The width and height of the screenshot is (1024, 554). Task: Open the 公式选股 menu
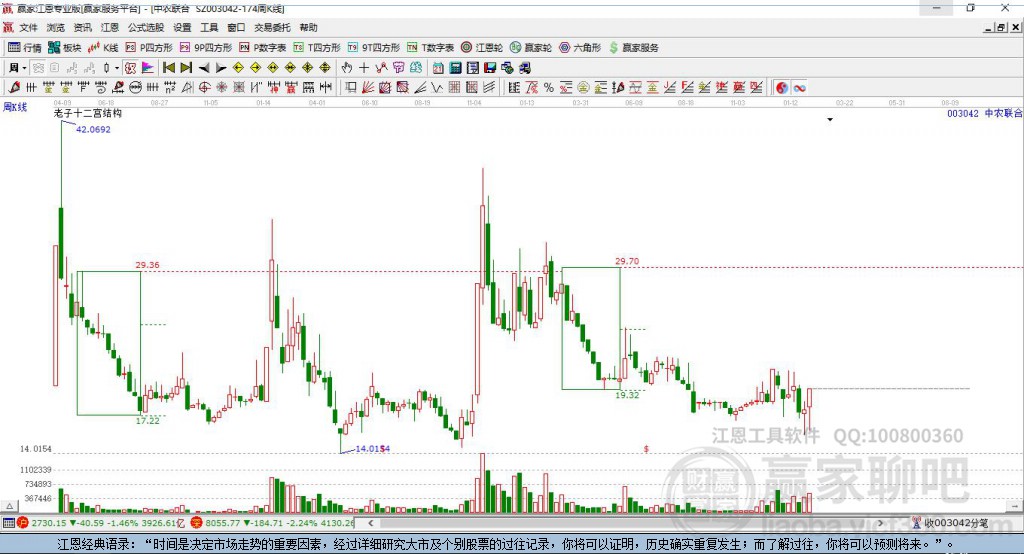[146, 27]
